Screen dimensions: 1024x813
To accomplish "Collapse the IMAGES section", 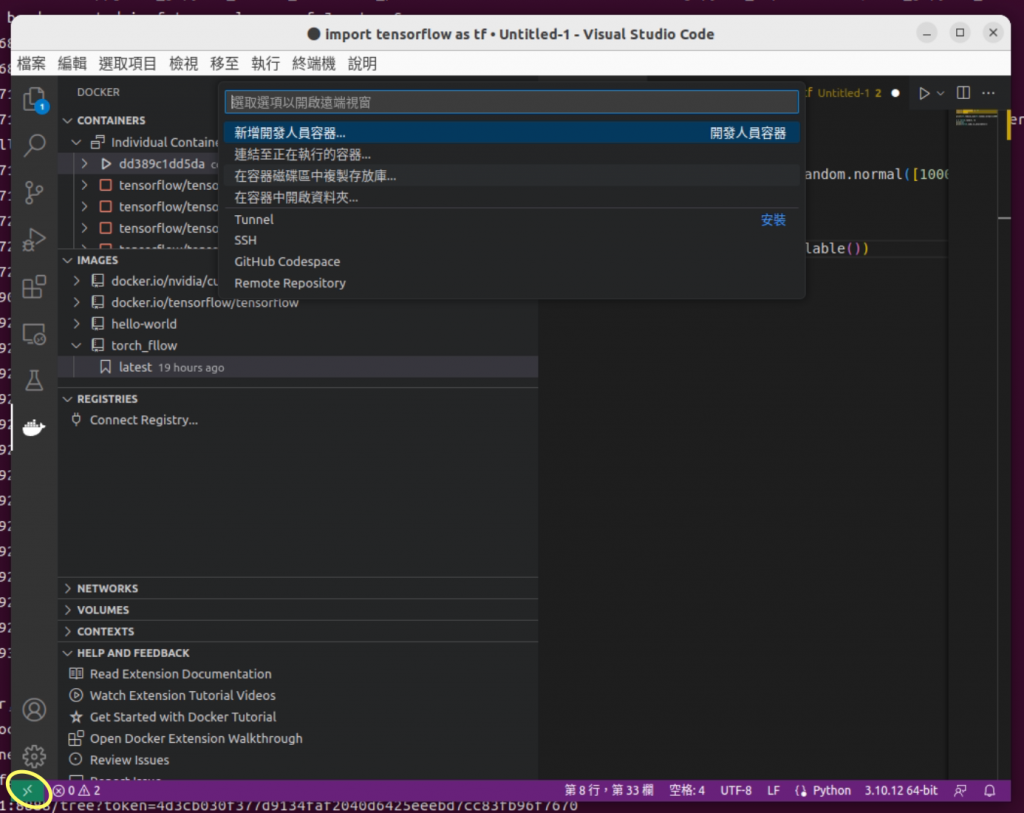I will click(x=68, y=260).
